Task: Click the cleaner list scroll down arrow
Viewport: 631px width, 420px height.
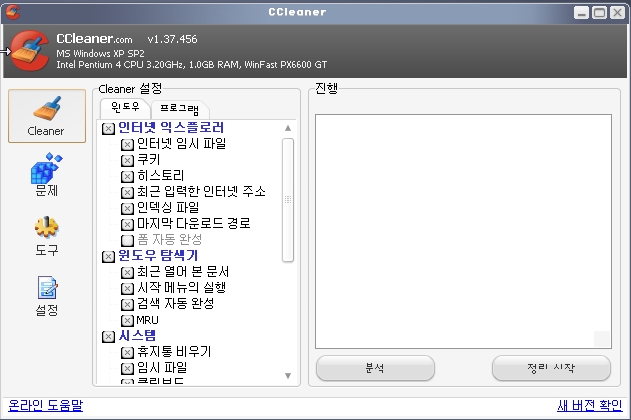Action: [x=288, y=376]
